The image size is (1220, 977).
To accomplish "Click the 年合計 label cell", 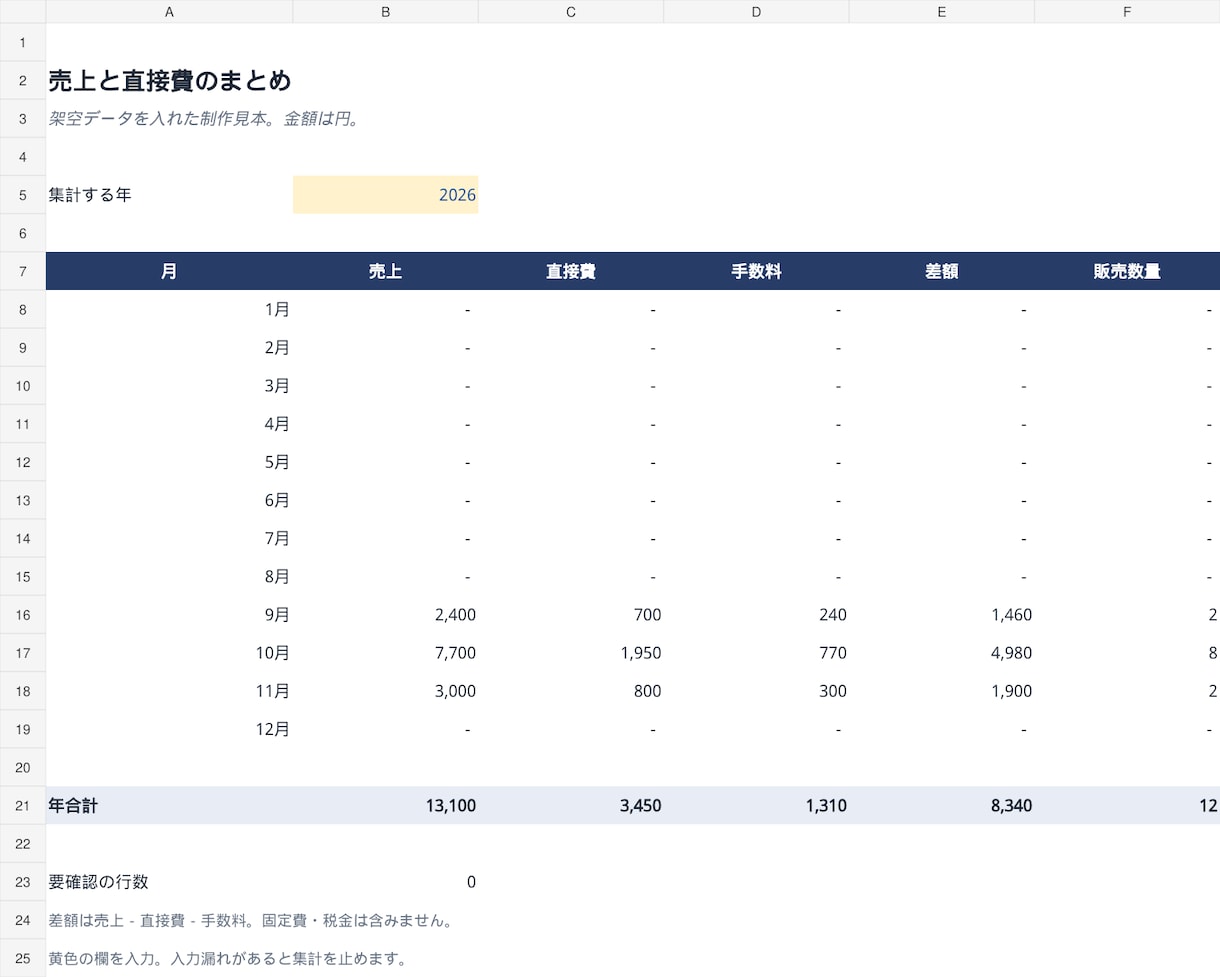I will (169, 805).
